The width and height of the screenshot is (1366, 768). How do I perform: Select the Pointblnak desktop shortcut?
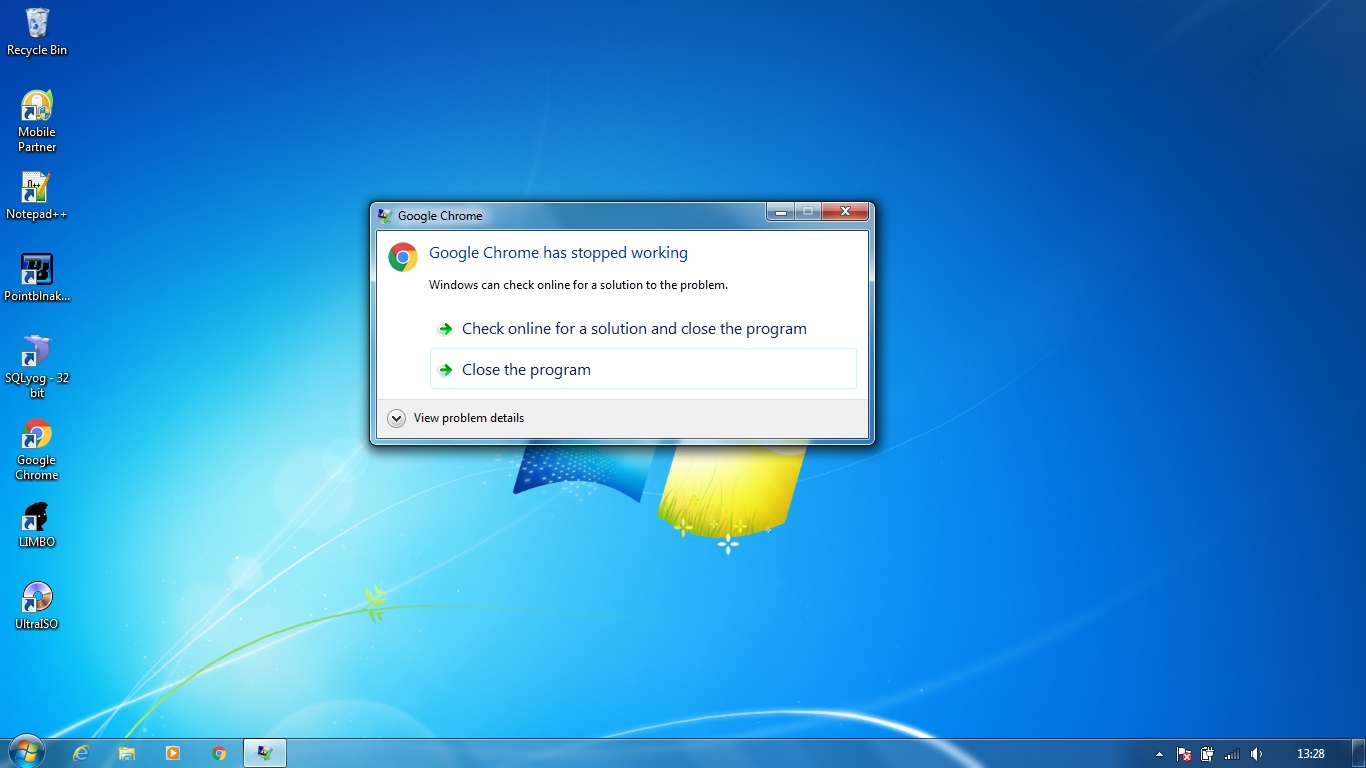click(x=37, y=278)
